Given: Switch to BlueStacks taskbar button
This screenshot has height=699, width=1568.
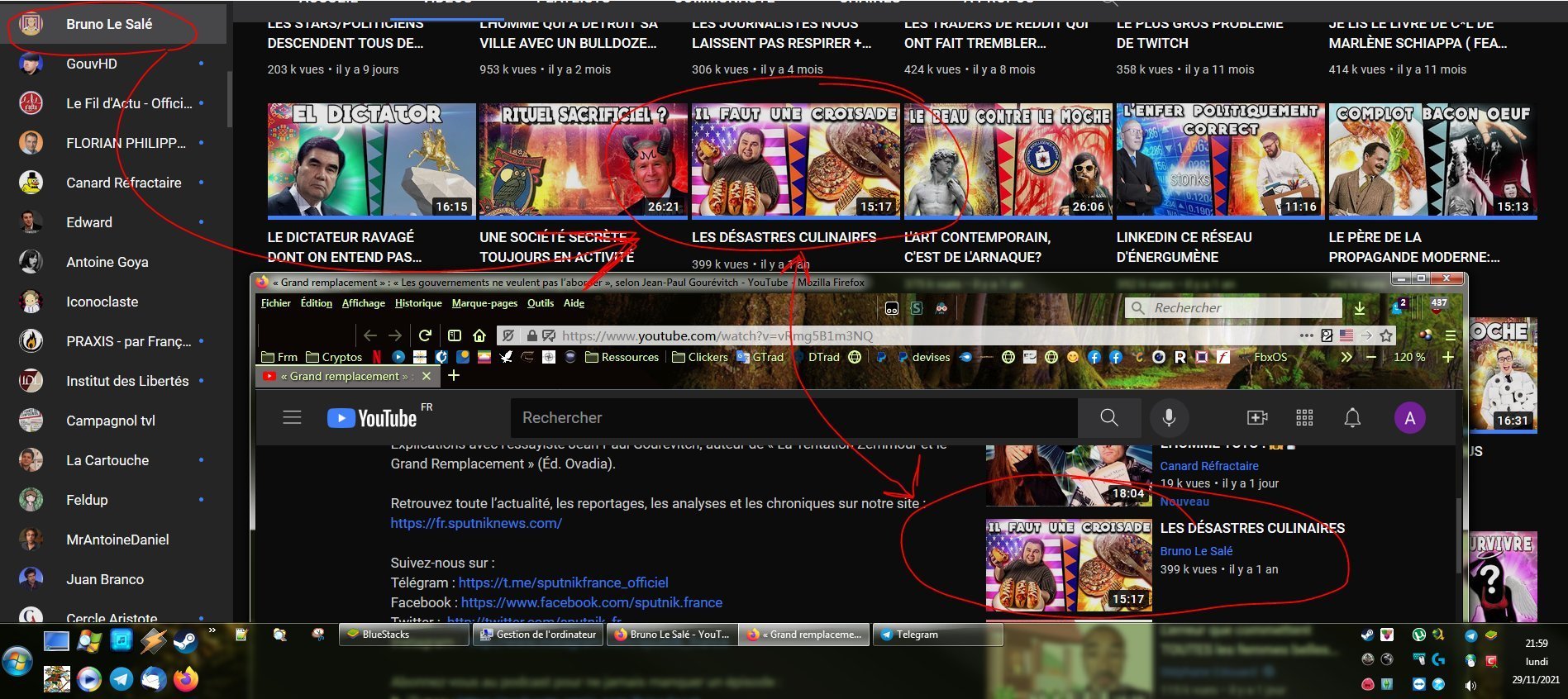Looking at the screenshot, I should [x=404, y=635].
